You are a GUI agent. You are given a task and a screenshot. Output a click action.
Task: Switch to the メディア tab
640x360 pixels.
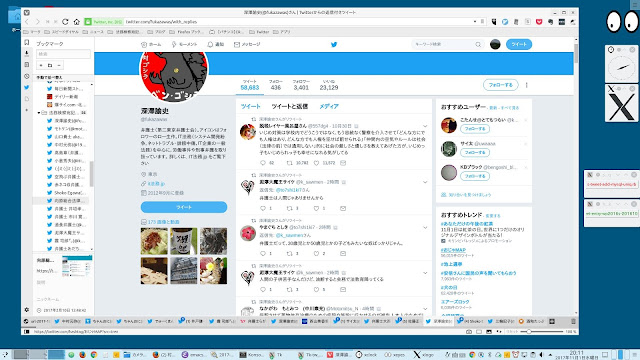click(x=329, y=106)
